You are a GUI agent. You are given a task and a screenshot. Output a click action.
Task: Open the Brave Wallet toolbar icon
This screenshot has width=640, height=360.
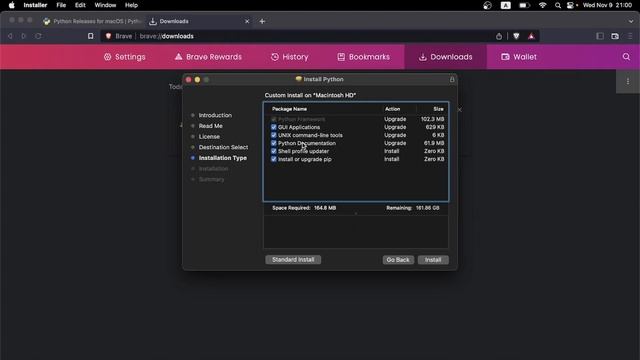point(615,36)
